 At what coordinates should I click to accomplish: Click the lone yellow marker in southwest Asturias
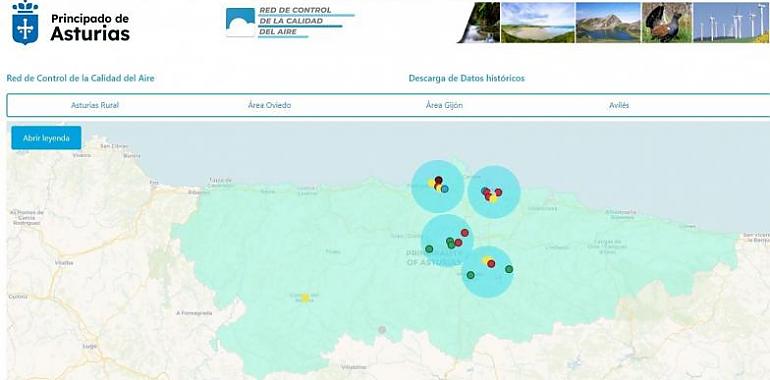pyautogui.click(x=305, y=298)
